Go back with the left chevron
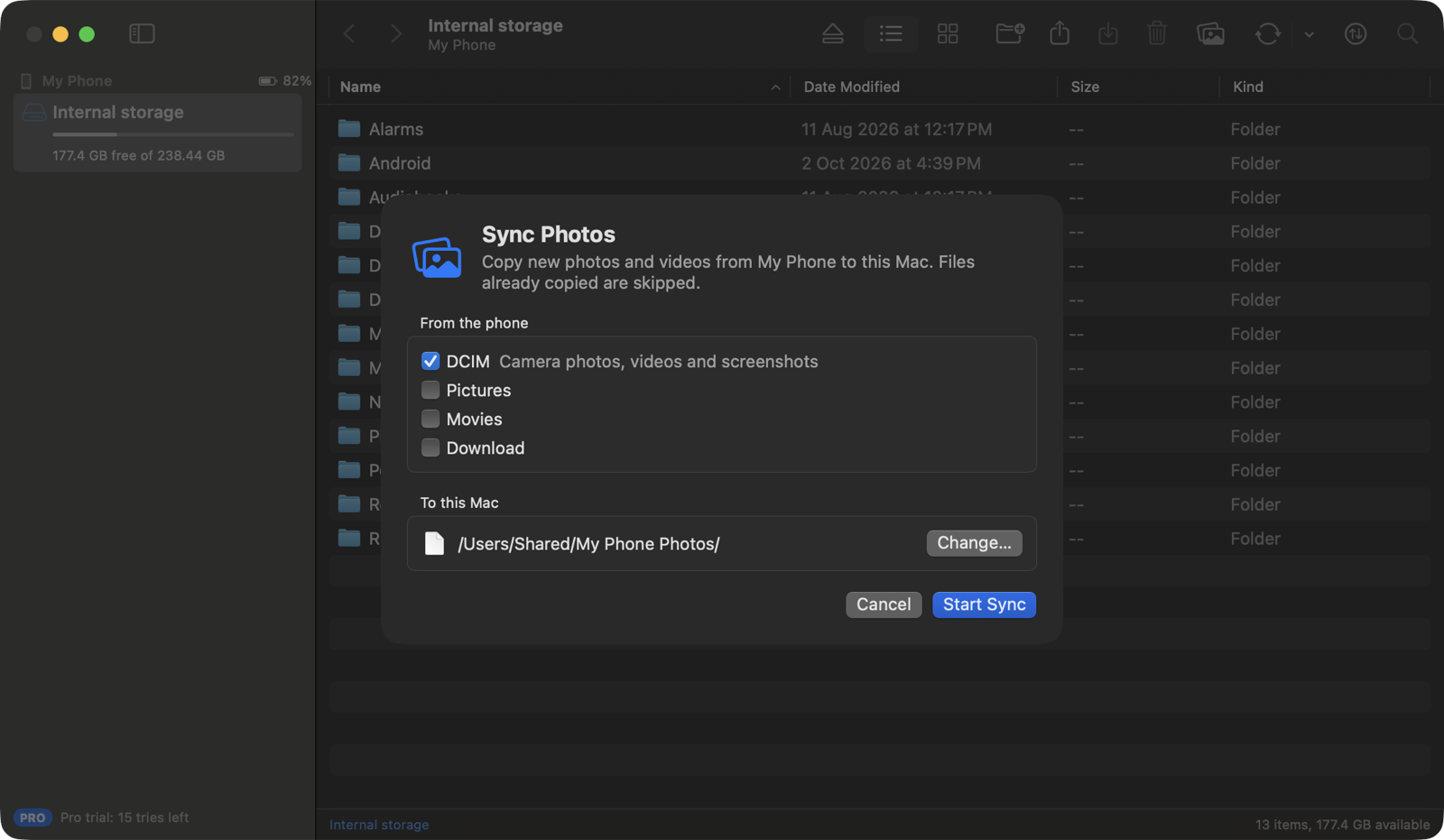Viewport: 1444px width, 840px height. 349,33
